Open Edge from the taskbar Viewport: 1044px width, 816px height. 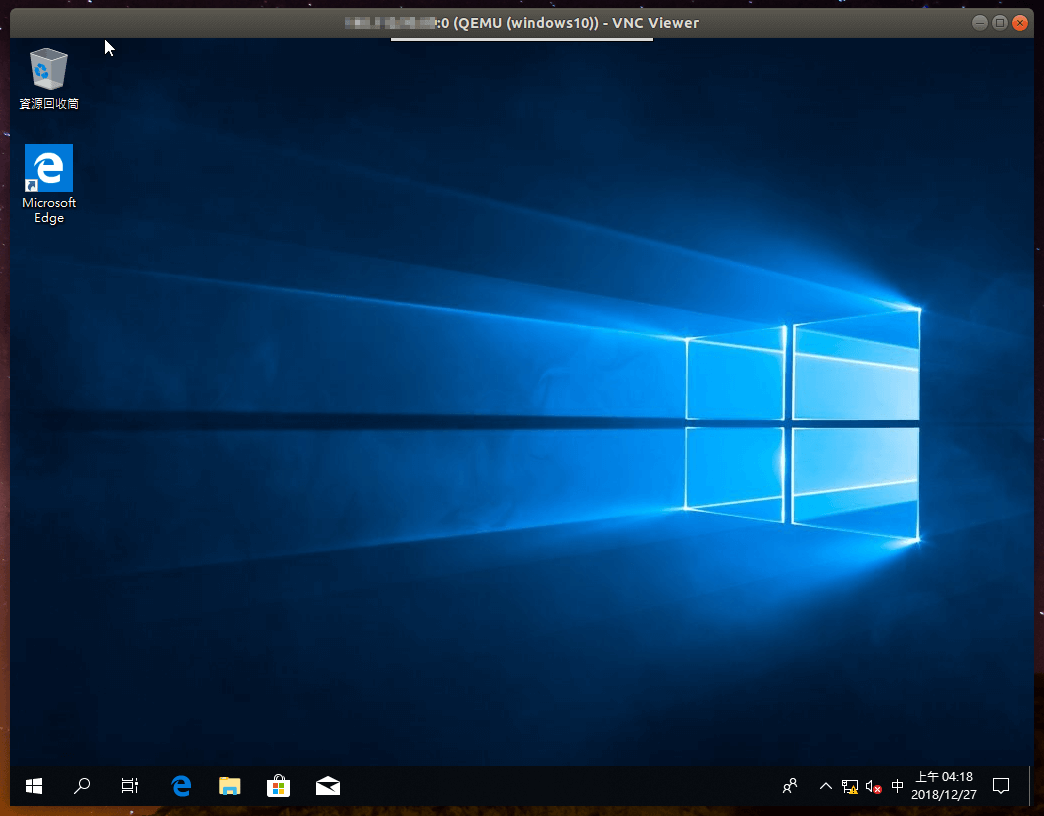pos(181,786)
